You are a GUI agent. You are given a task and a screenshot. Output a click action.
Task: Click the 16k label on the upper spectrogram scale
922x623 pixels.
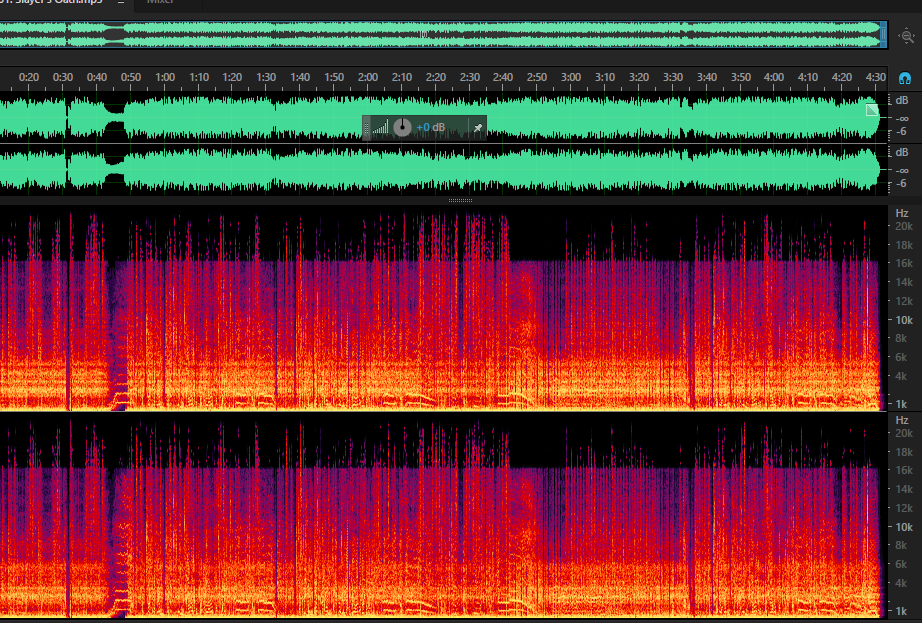point(903,263)
